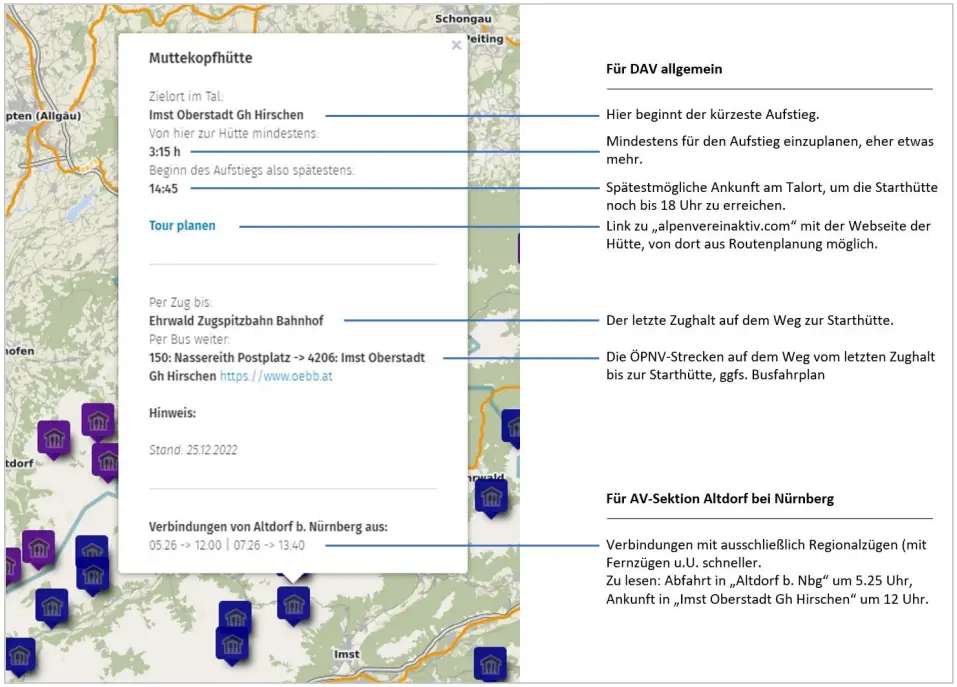Open the cut-off blue hut marker above Ehrwald
The image size is (957, 687).
click(x=512, y=426)
